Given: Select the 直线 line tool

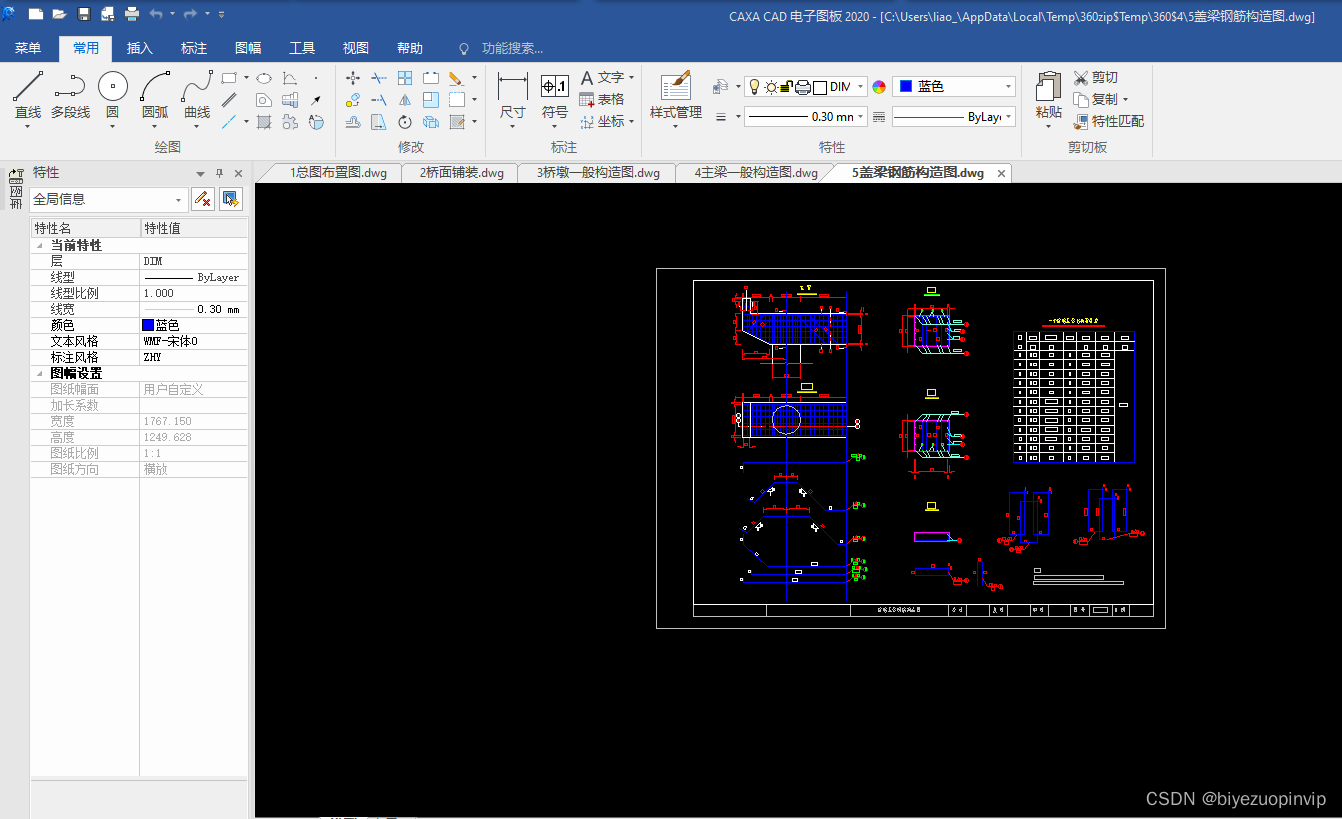Looking at the screenshot, I should tap(27, 97).
